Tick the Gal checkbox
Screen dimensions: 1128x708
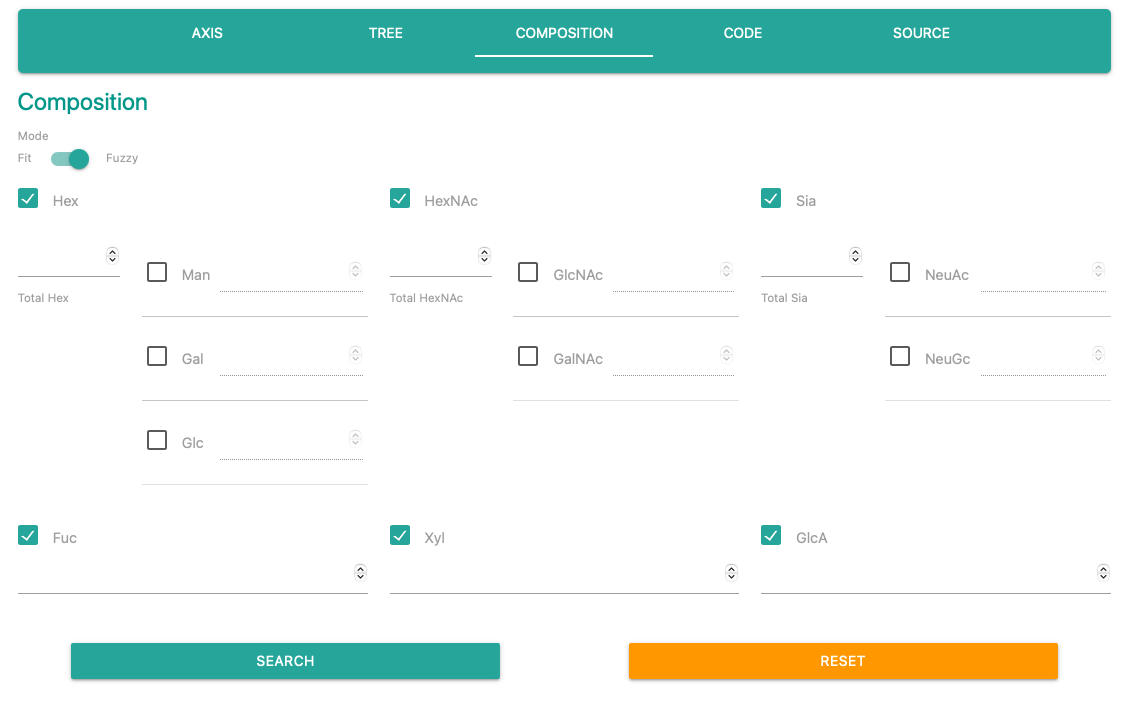point(157,356)
